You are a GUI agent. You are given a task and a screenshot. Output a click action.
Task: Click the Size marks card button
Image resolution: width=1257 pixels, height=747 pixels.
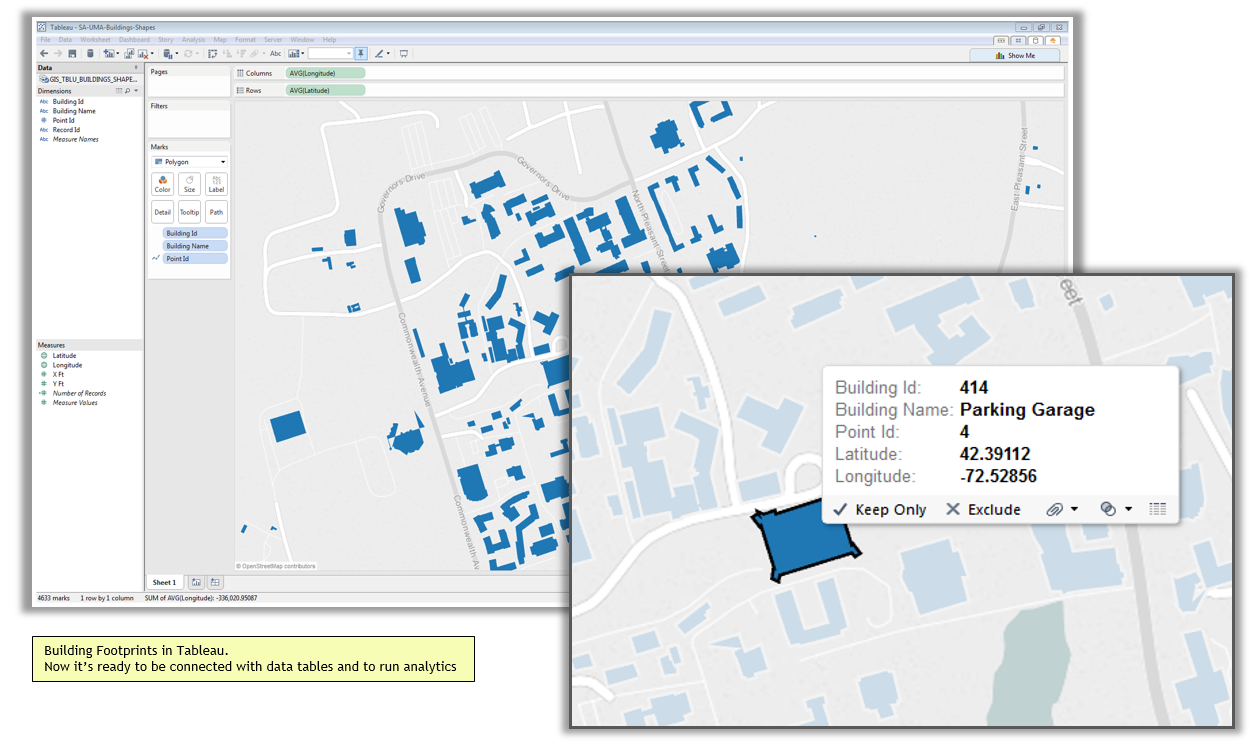189,184
